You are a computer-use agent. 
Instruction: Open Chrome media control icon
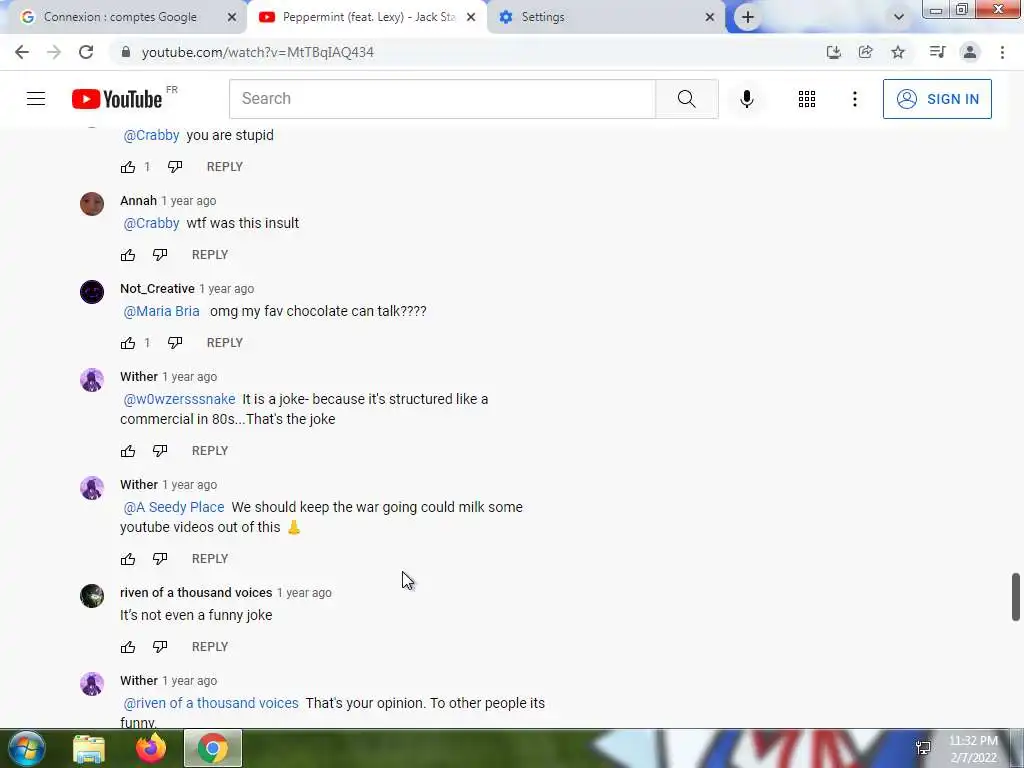coord(937,52)
